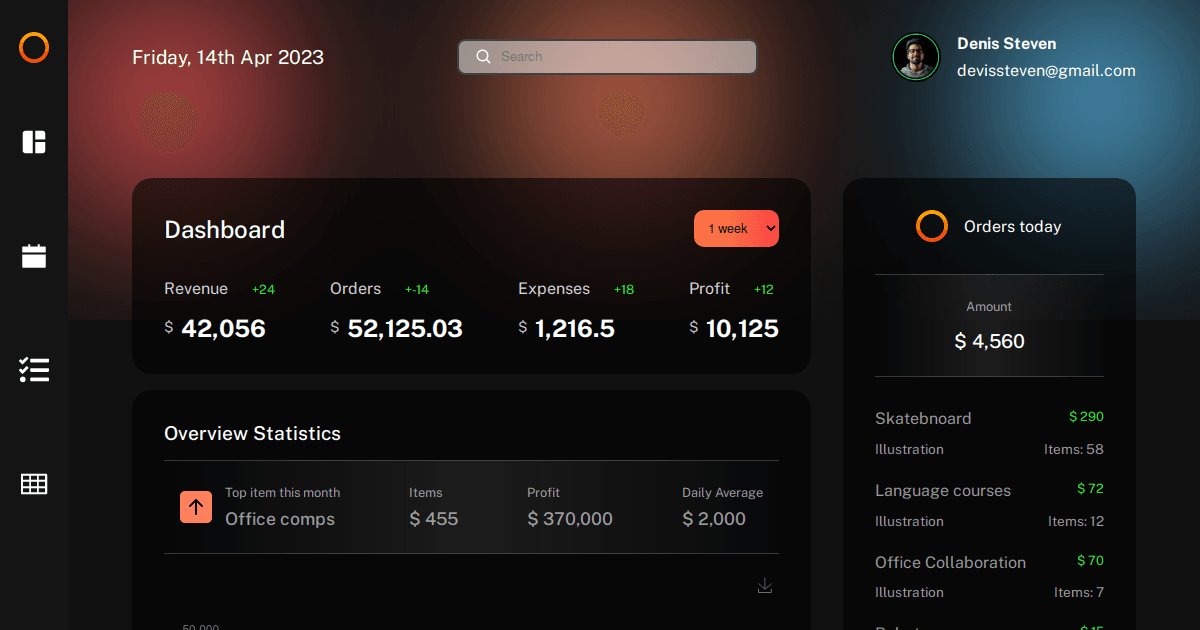
Task: Open the table grid icon at sidebar bottom
Action: point(33,484)
